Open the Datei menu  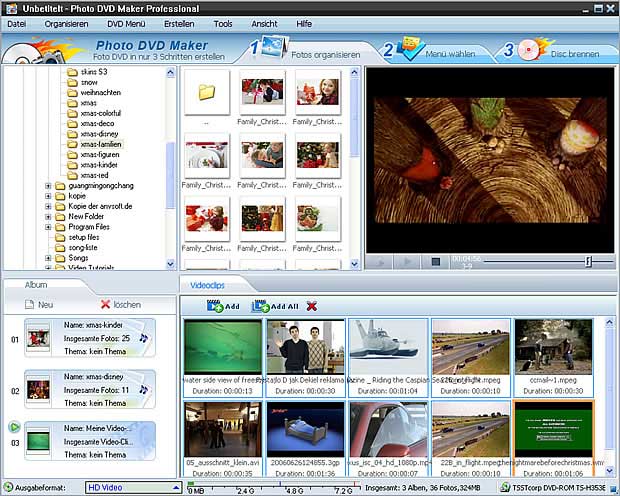pyautogui.click(x=17, y=24)
